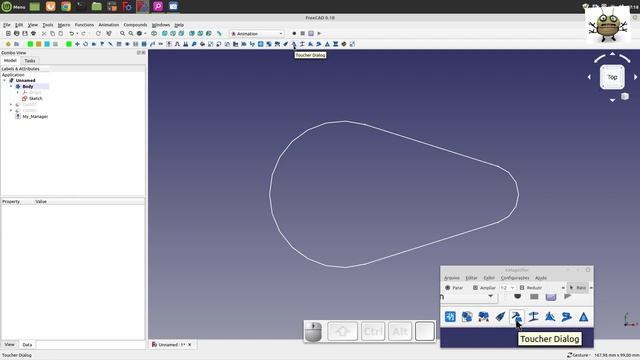
Task: Open the Animation workbench dropdown
Action: [x=257, y=33]
